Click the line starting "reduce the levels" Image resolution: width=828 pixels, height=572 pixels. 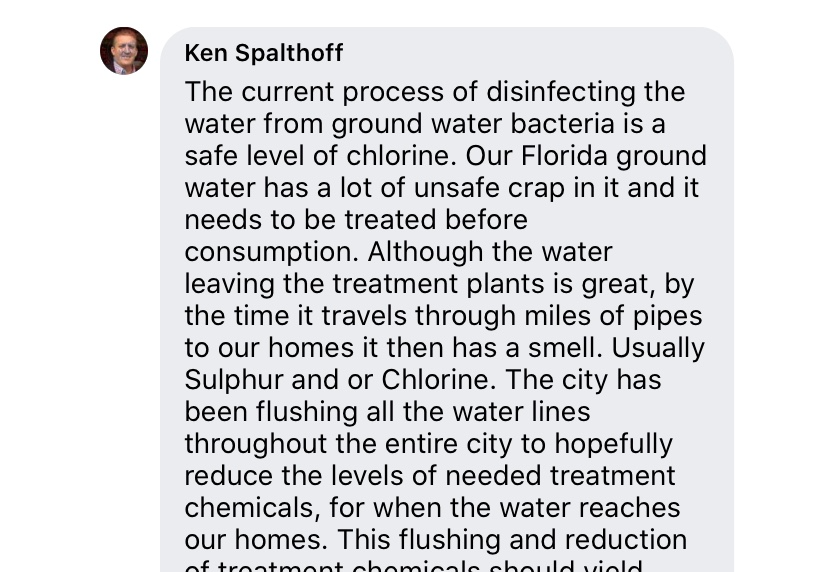point(430,475)
